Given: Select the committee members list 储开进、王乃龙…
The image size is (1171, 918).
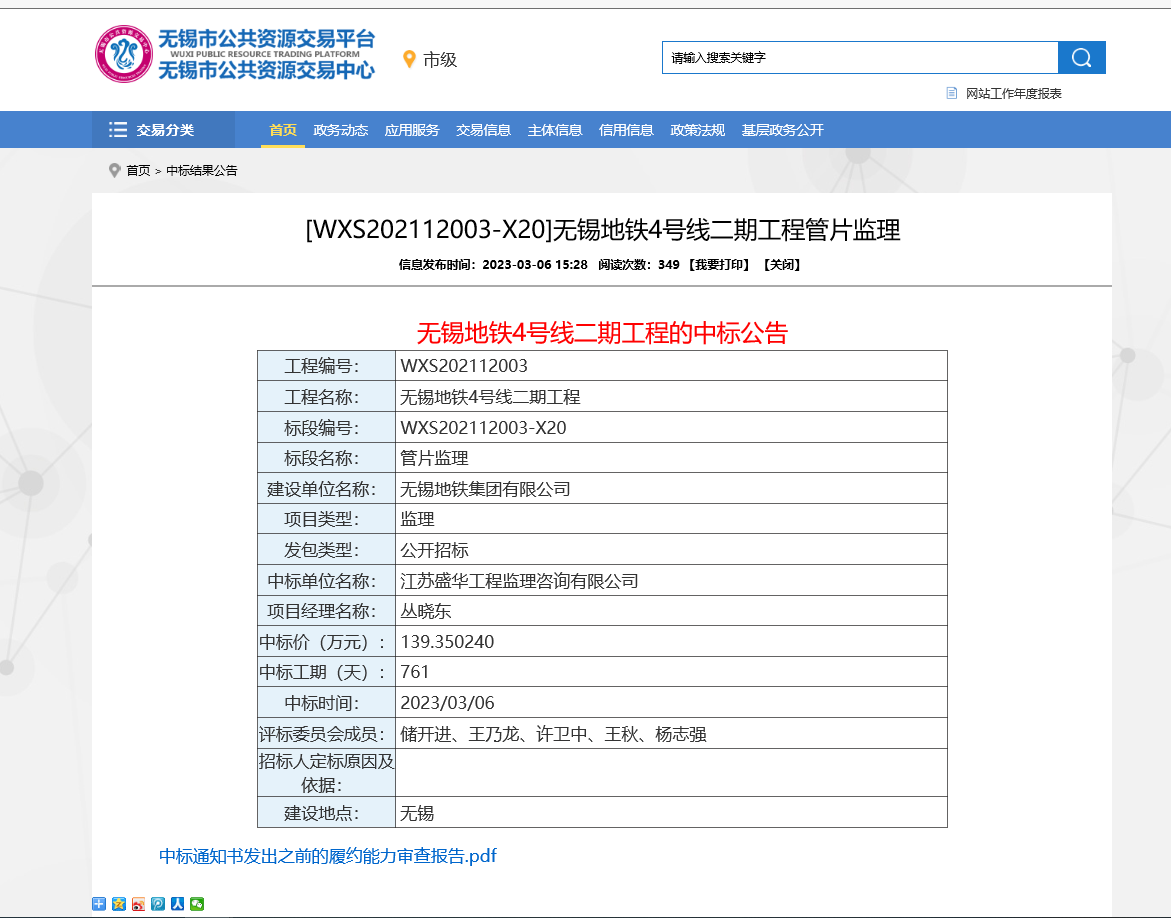Looking at the screenshot, I should pyautogui.click(x=553, y=735).
